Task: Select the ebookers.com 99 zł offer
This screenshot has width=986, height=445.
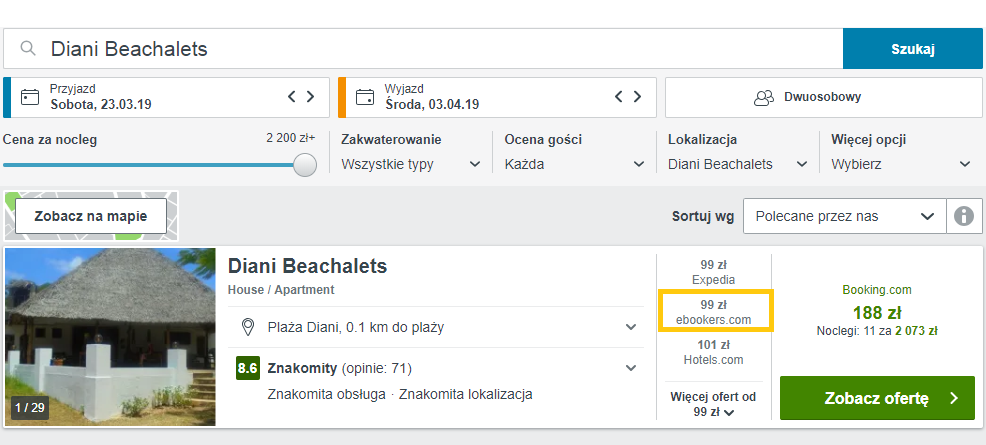Action: tap(714, 312)
